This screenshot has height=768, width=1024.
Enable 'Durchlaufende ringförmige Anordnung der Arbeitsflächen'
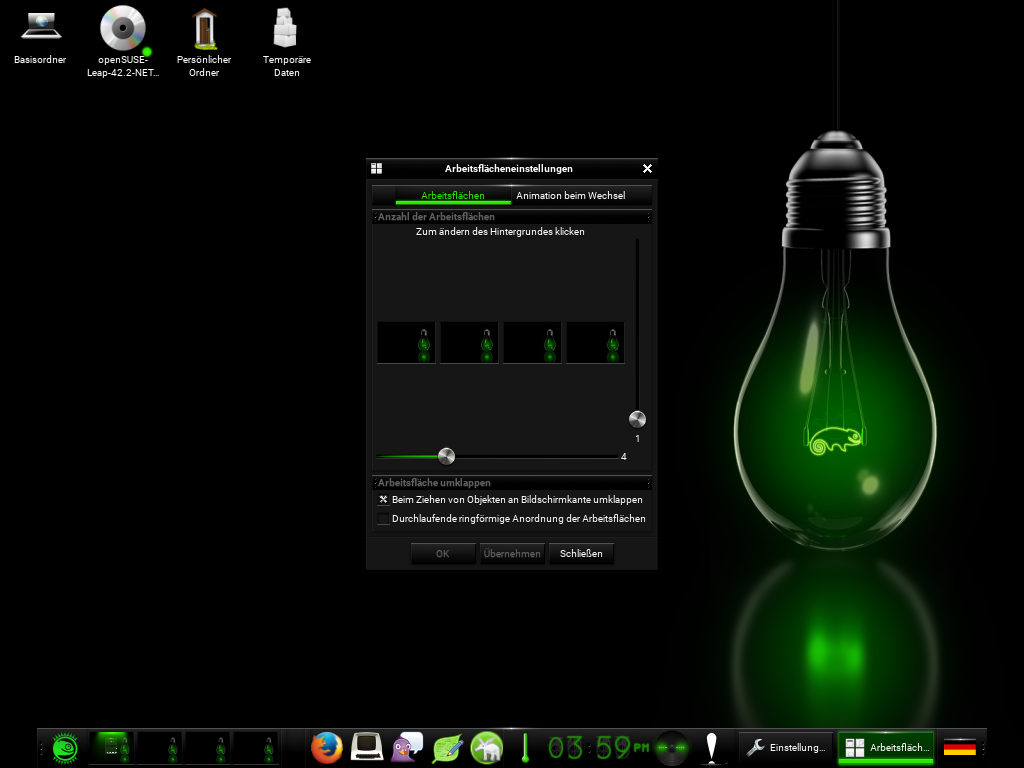(x=383, y=519)
